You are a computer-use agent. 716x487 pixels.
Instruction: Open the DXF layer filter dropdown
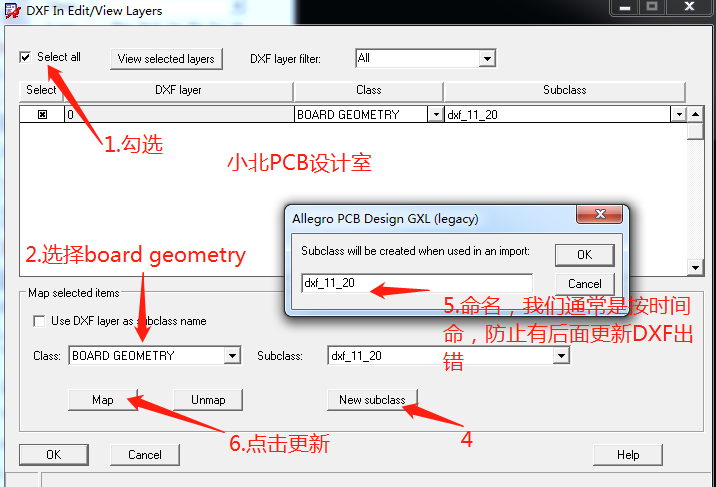[487, 58]
